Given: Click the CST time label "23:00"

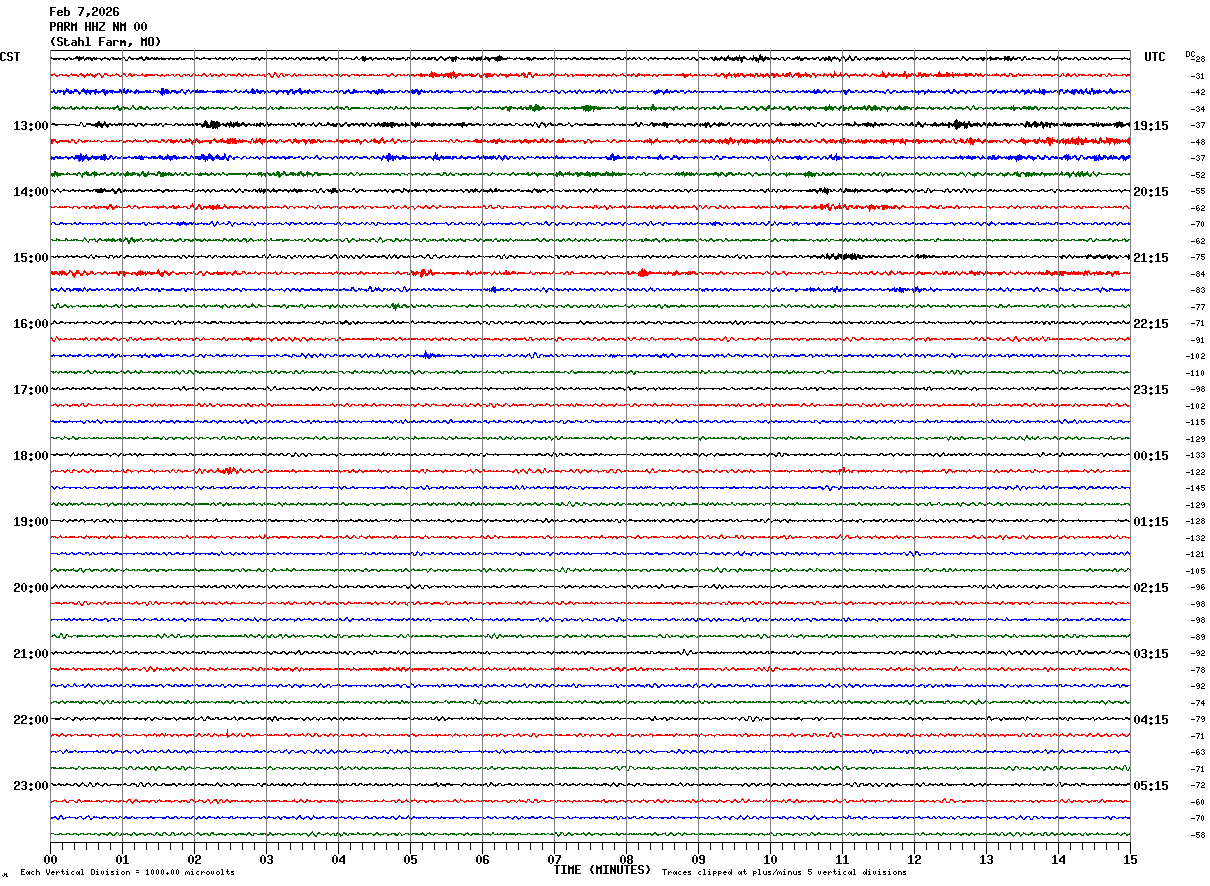Looking at the screenshot, I should click(x=31, y=786).
